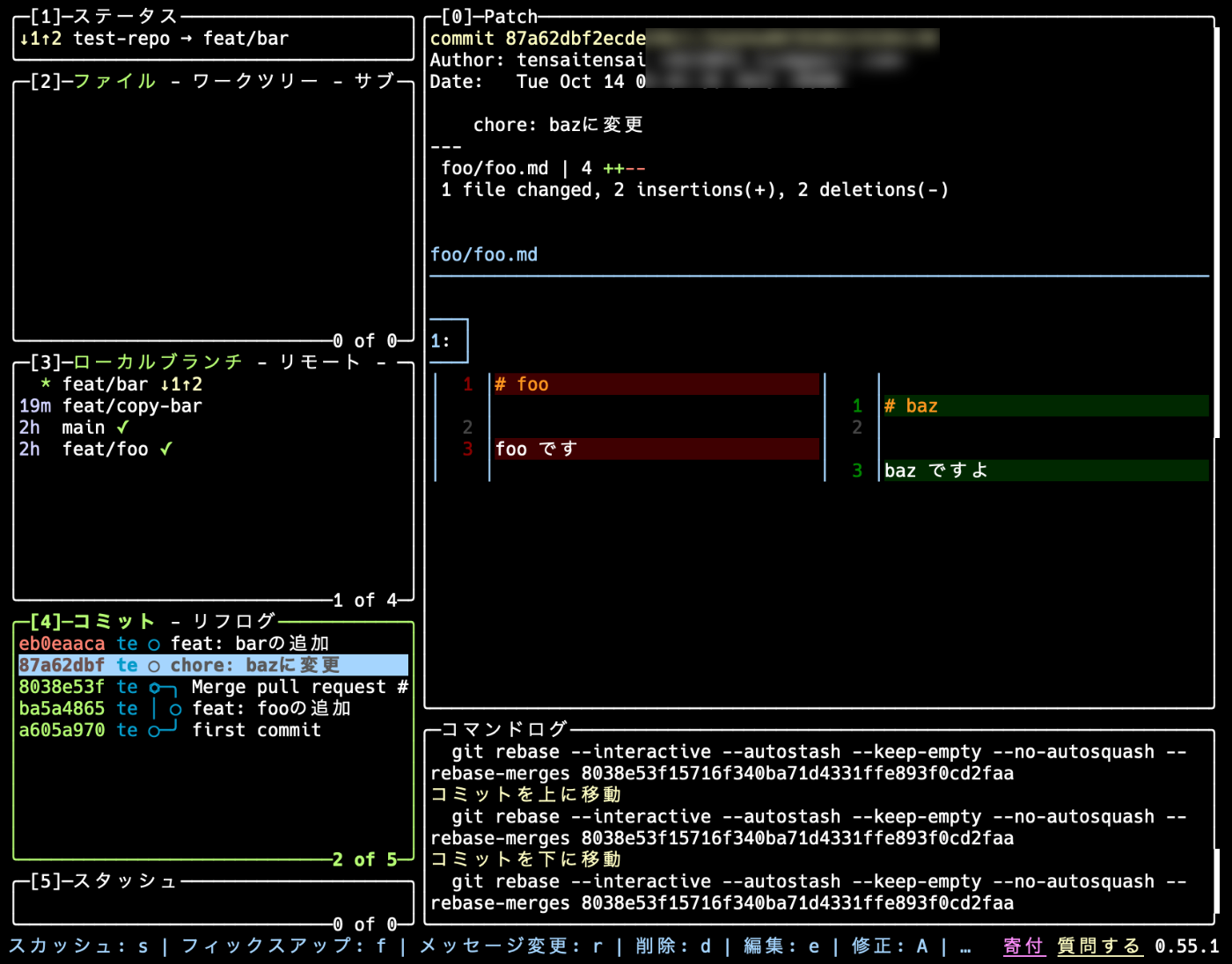Select the a605a970 first commit row
This screenshot has width=1232, height=964.
[213, 730]
